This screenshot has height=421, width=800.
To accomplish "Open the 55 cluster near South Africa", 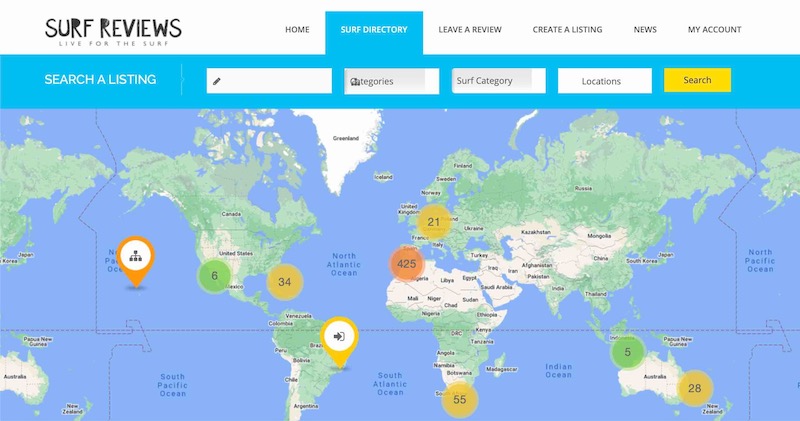I will click(x=460, y=399).
